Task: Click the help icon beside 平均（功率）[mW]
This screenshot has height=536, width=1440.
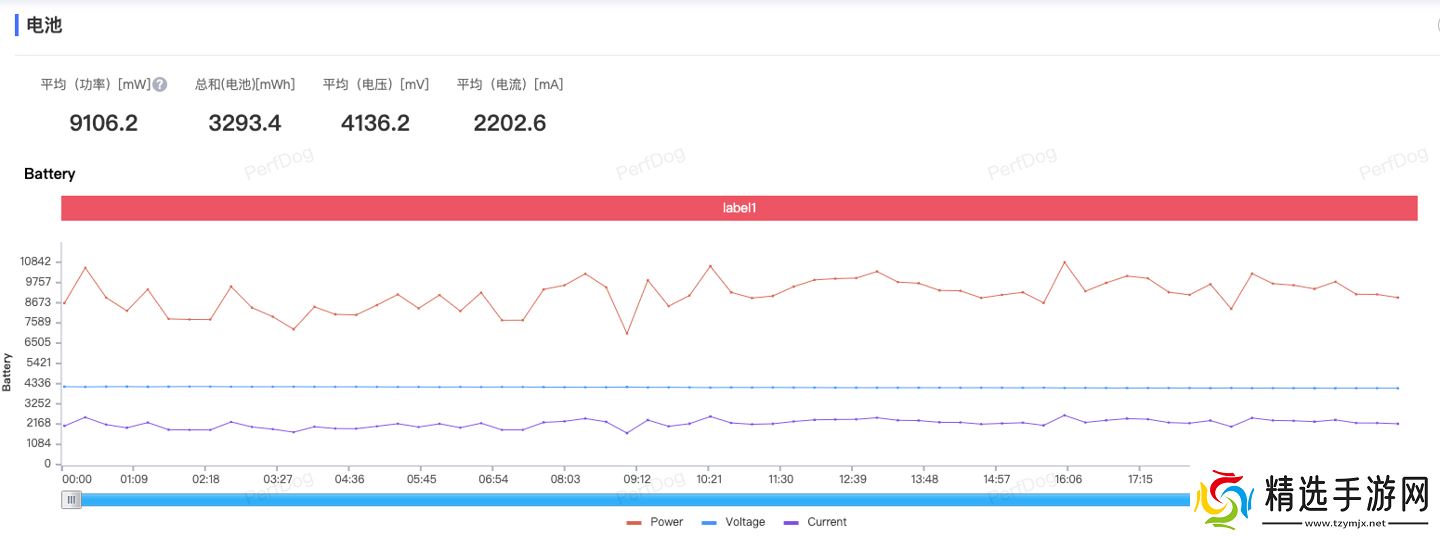Action: point(160,85)
